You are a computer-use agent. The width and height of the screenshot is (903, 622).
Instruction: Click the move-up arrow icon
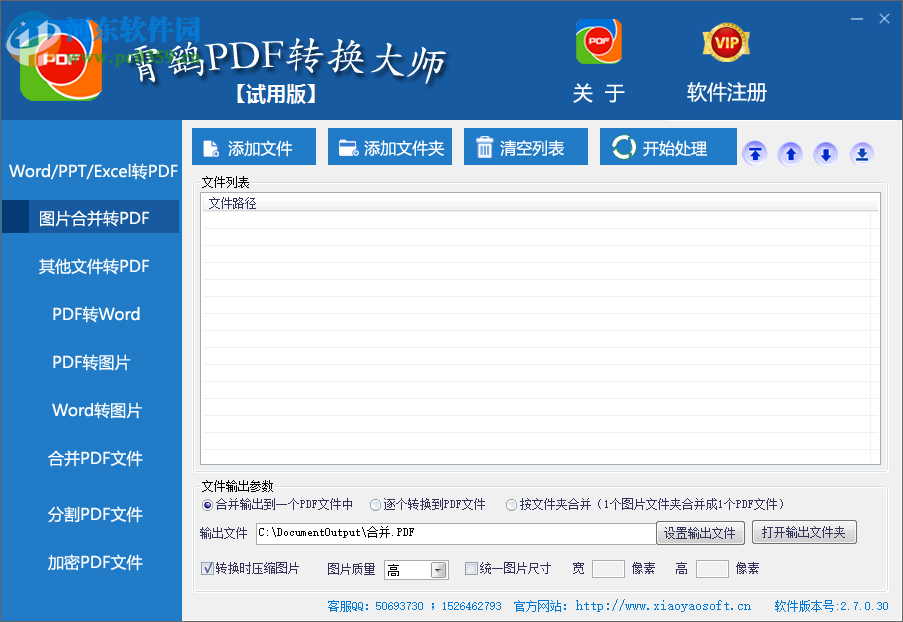point(790,153)
